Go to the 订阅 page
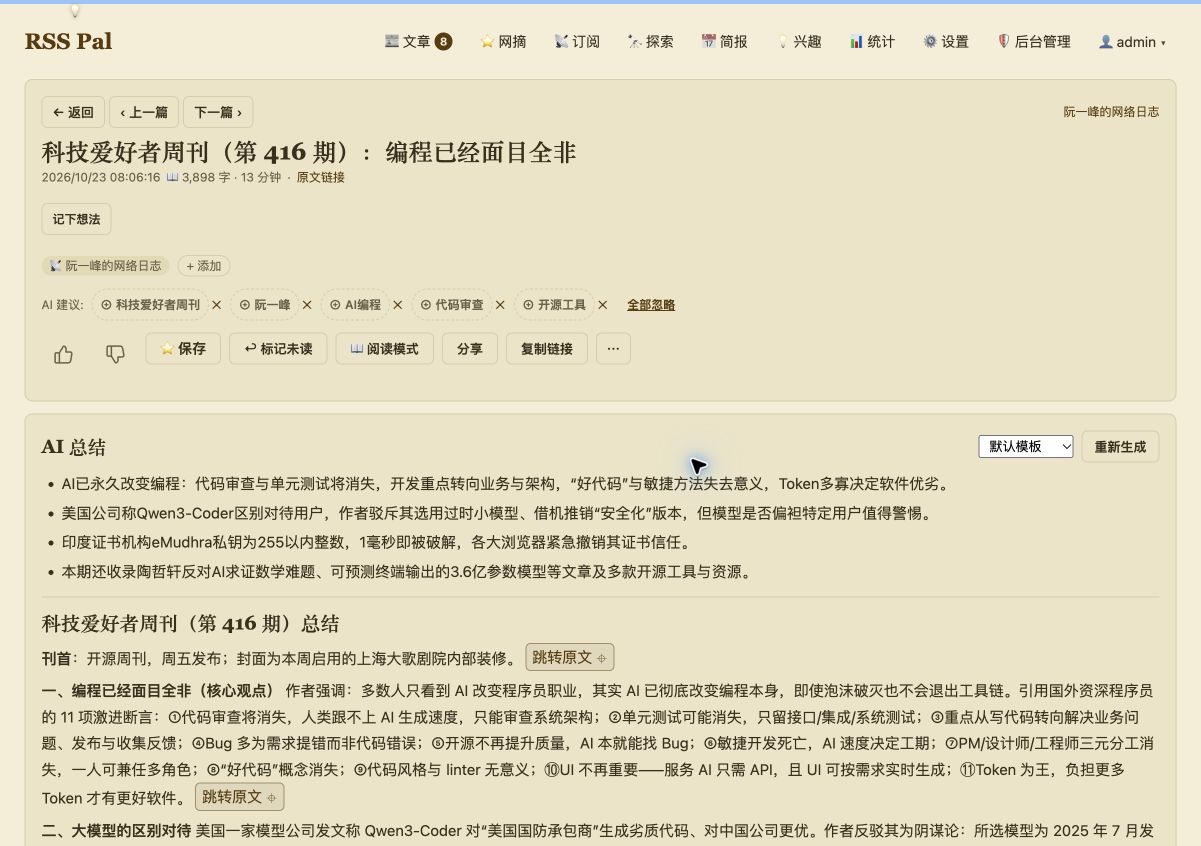The height and width of the screenshot is (846, 1201). point(577,42)
